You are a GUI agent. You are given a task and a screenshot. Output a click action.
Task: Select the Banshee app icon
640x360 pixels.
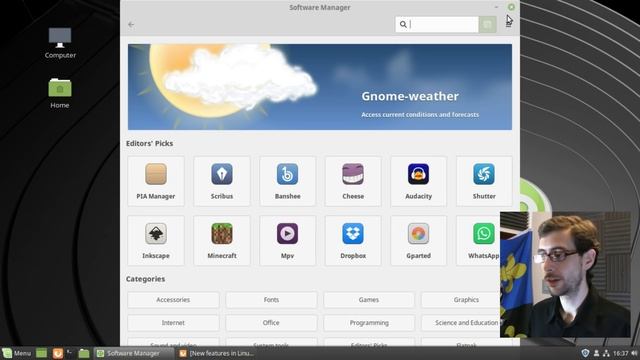pos(287,174)
